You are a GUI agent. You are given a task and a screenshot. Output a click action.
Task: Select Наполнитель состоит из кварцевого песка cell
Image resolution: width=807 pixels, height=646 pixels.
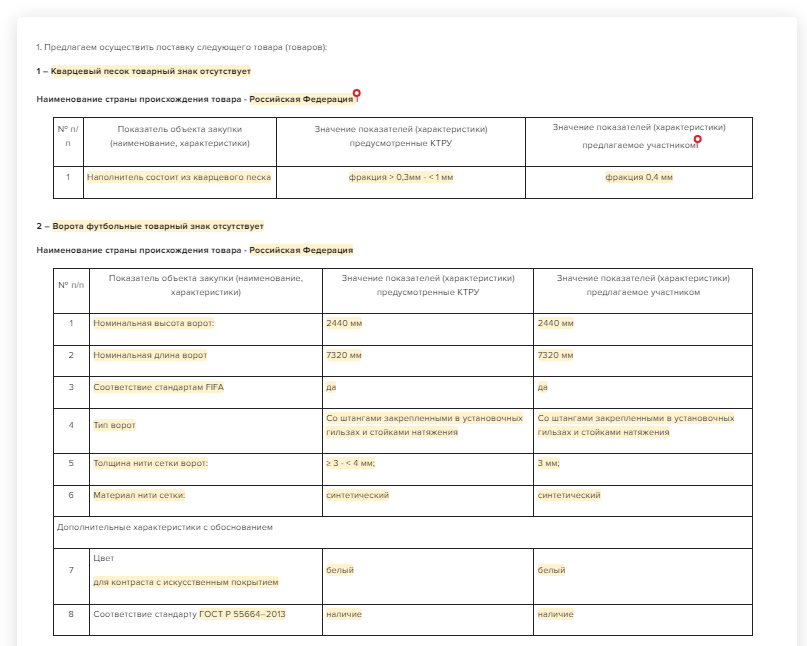pyautogui.click(x=179, y=177)
